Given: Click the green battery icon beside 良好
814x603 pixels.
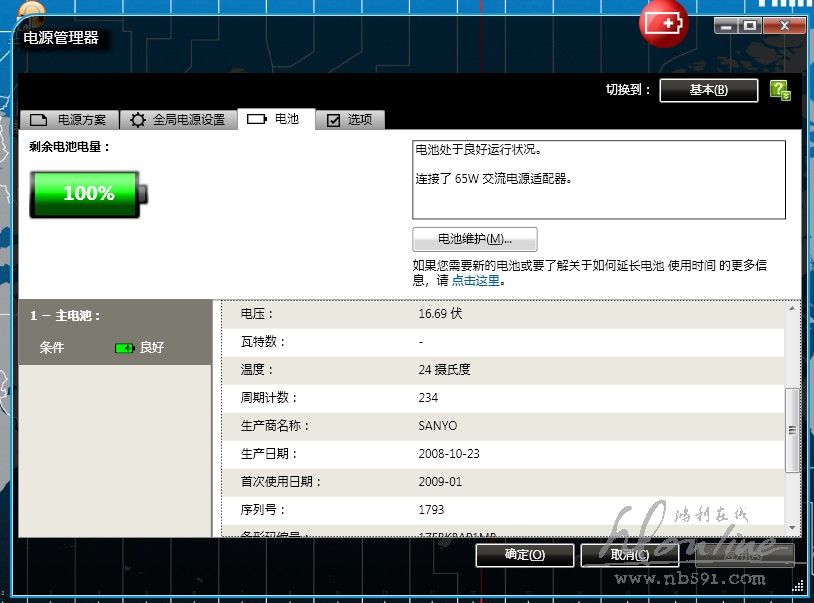Looking at the screenshot, I should (124, 348).
